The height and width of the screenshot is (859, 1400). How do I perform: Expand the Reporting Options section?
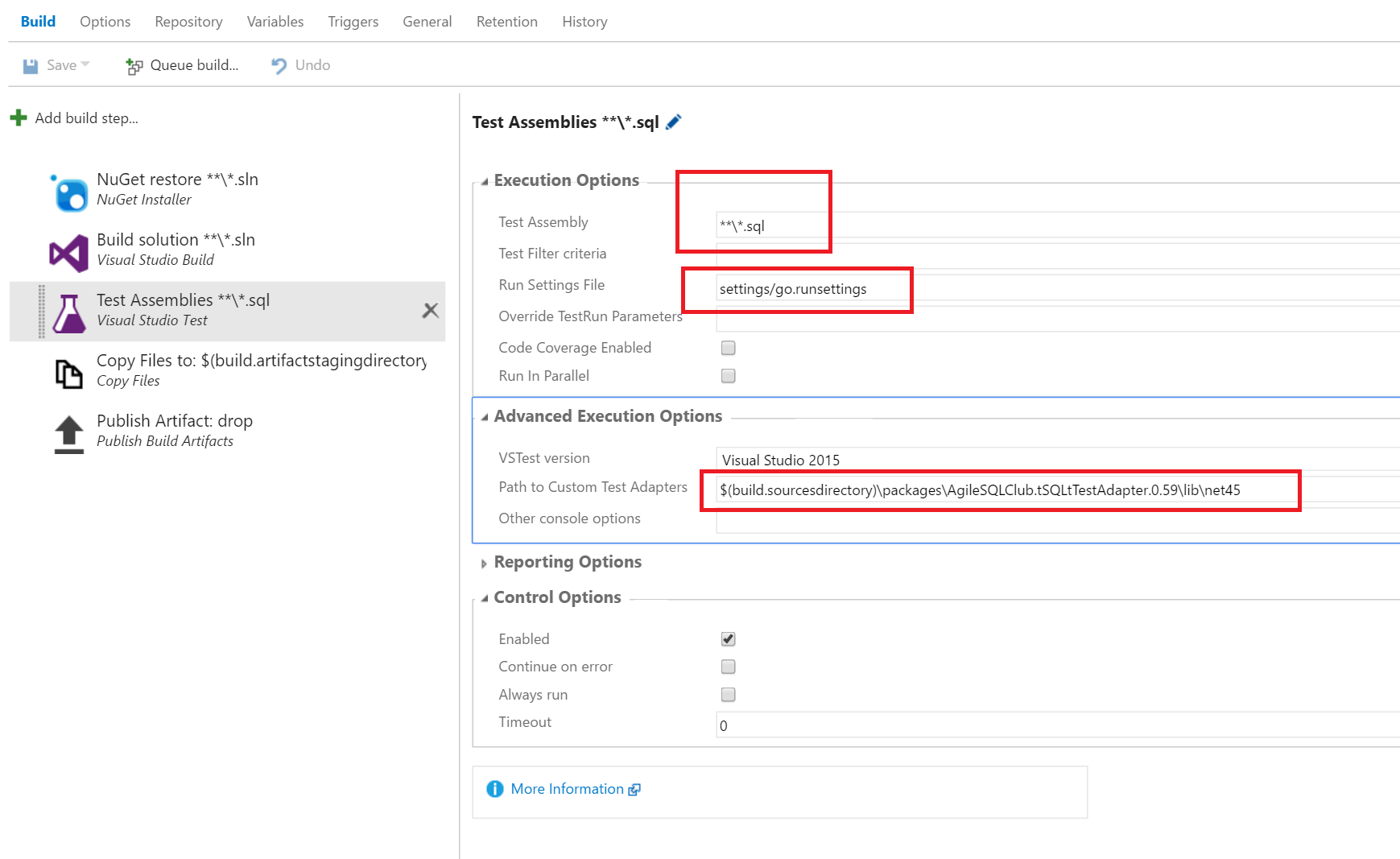tap(485, 563)
